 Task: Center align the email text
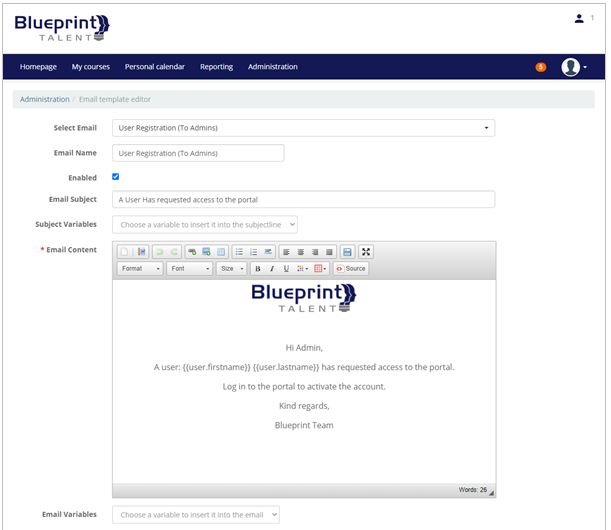pyautogui.click(x=300, y=252)
